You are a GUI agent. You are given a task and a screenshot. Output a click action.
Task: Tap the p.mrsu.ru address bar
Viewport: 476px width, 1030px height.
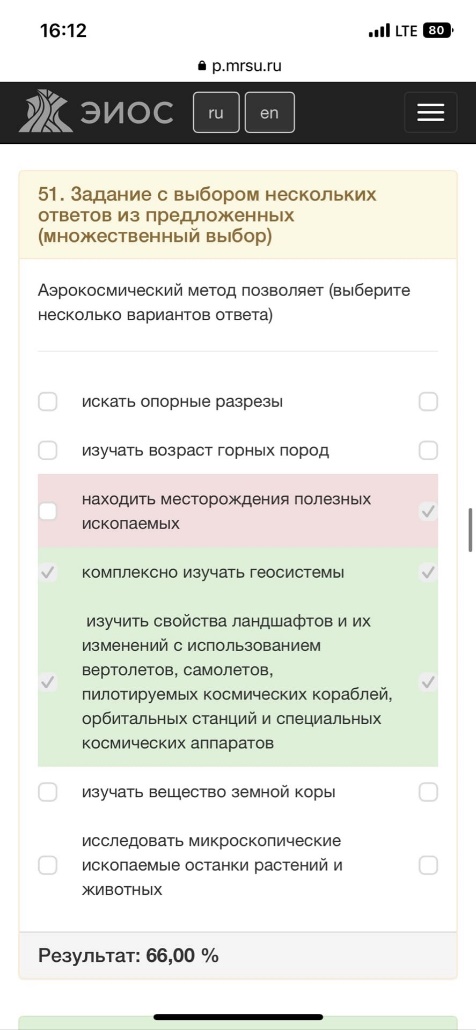(x=239, y=66)
